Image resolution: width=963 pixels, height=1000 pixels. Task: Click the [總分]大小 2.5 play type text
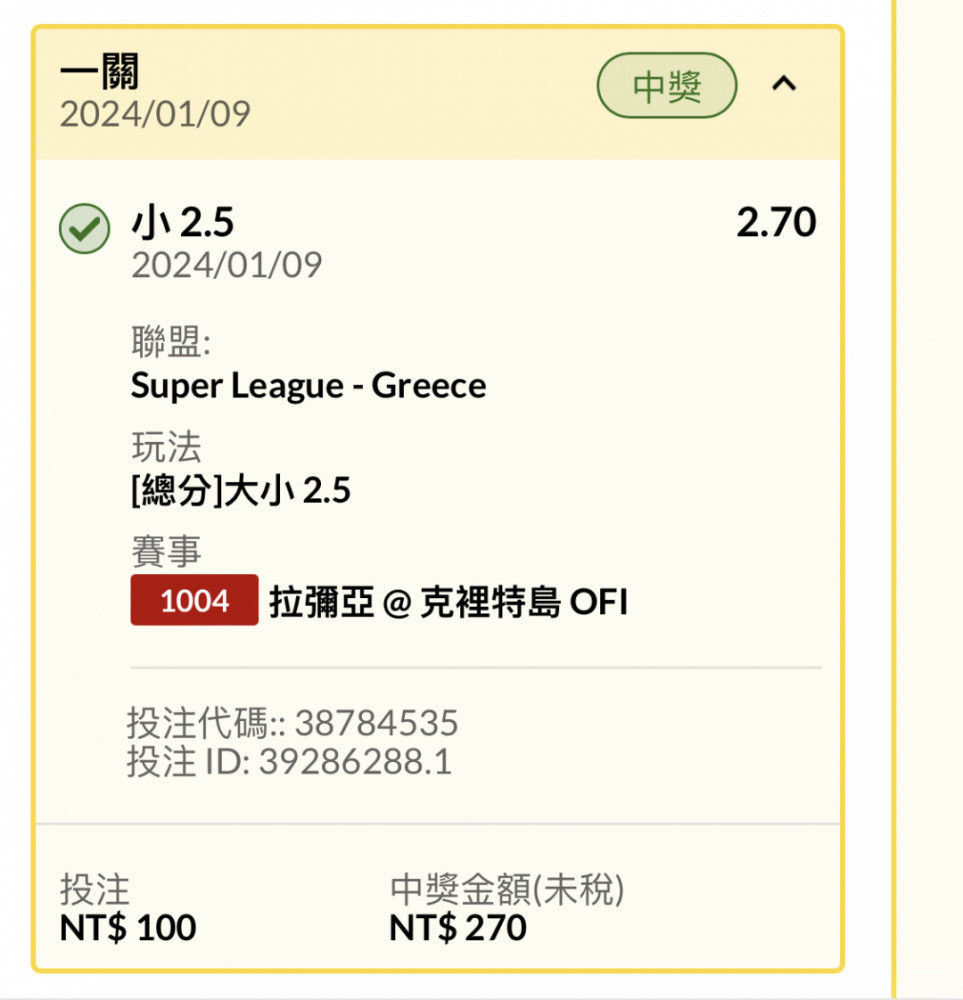click(241, 490)
